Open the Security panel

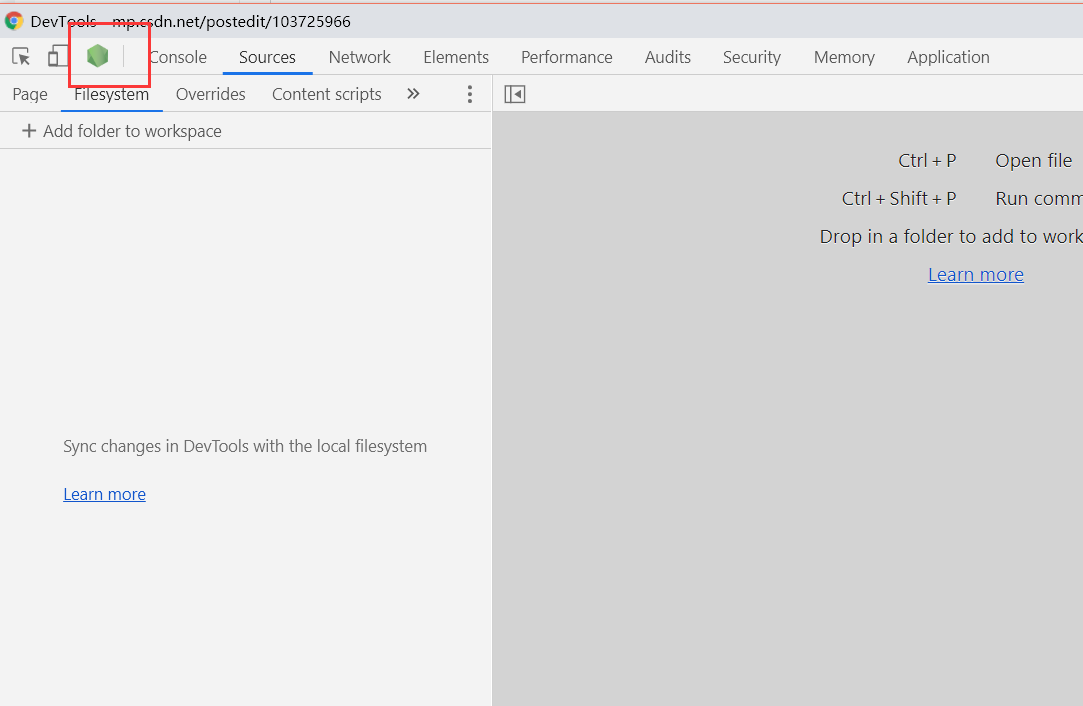tap(751, 57)
